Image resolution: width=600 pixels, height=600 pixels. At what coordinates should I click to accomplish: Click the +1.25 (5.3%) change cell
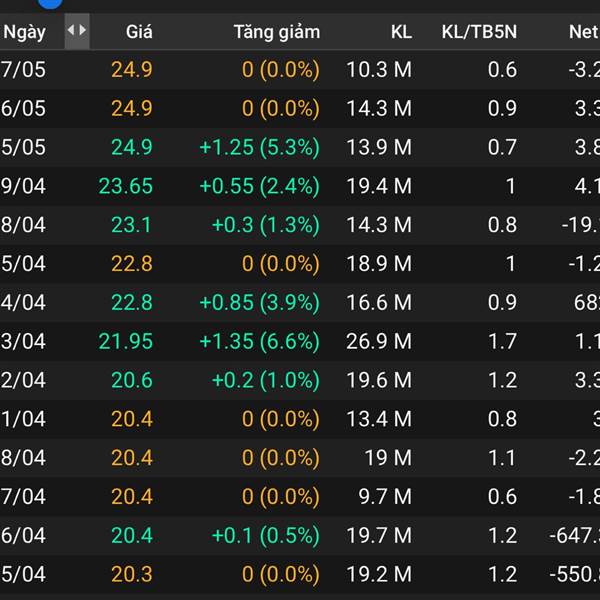point(259,147)
